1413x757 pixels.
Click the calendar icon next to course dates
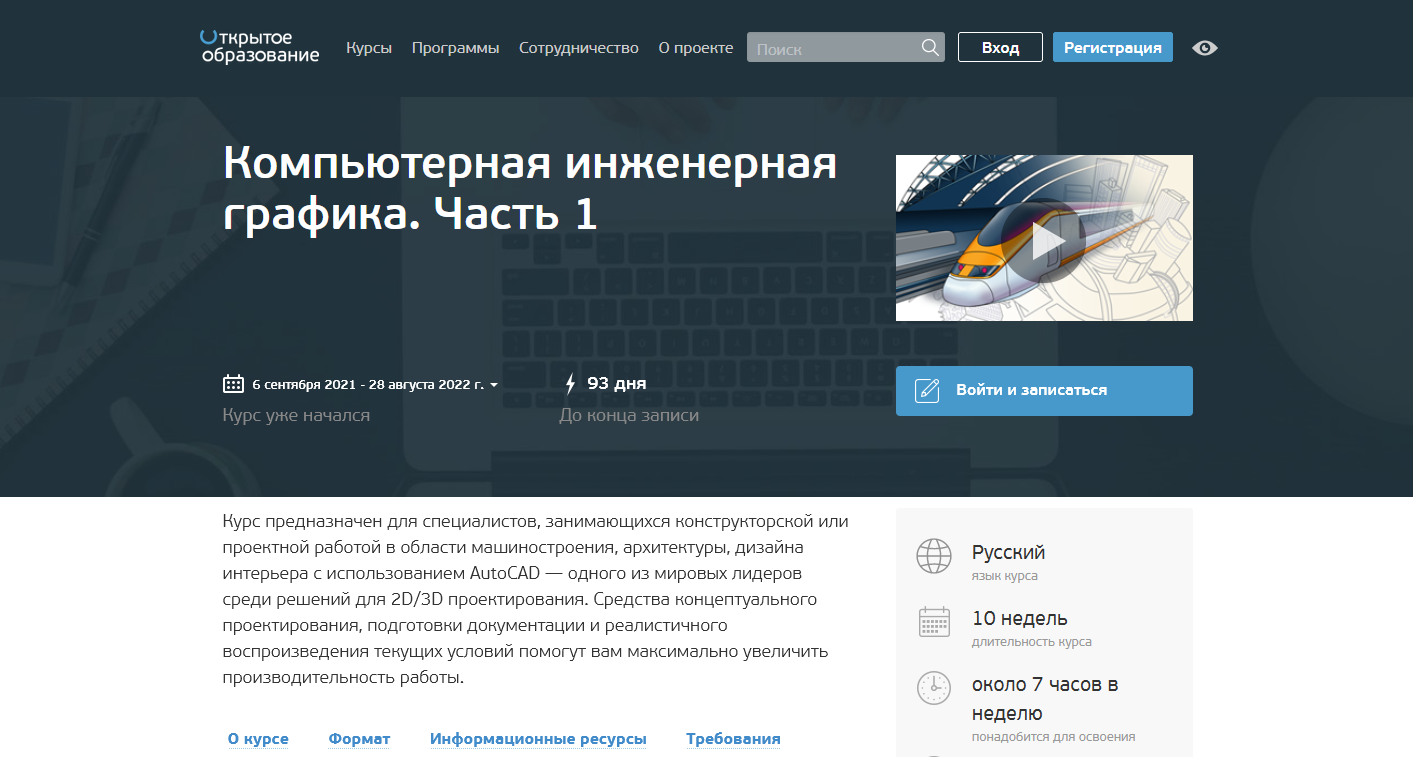click(x=233, y=382)
